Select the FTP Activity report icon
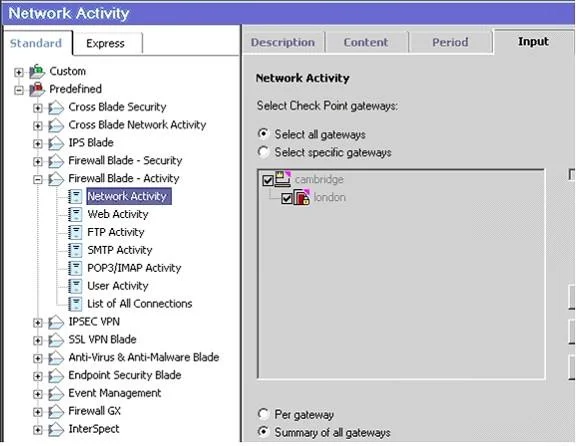The height and width of the screenshot is (446, 578). [75, 232]
